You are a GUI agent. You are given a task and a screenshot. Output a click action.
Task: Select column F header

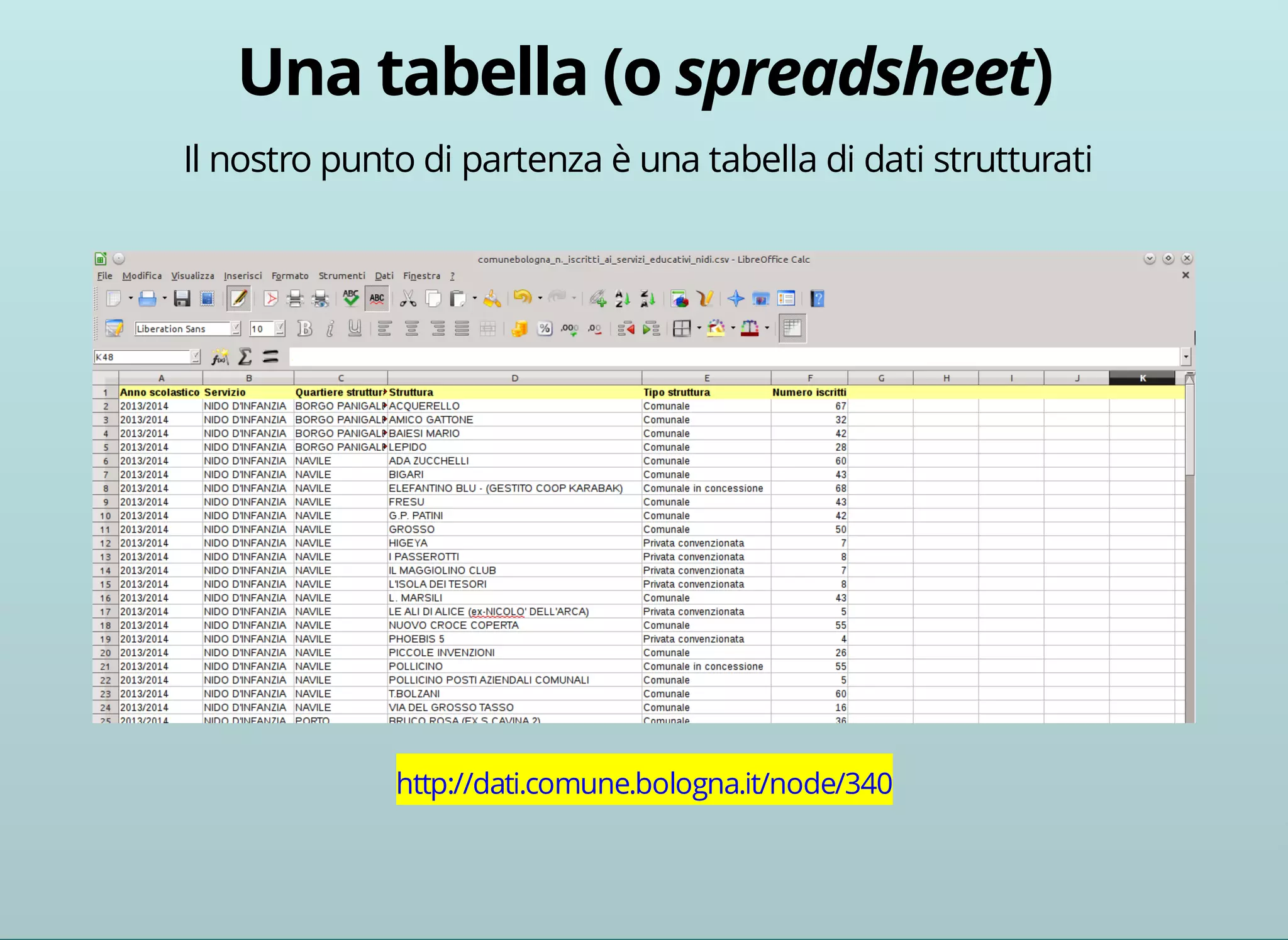(809, 378)
